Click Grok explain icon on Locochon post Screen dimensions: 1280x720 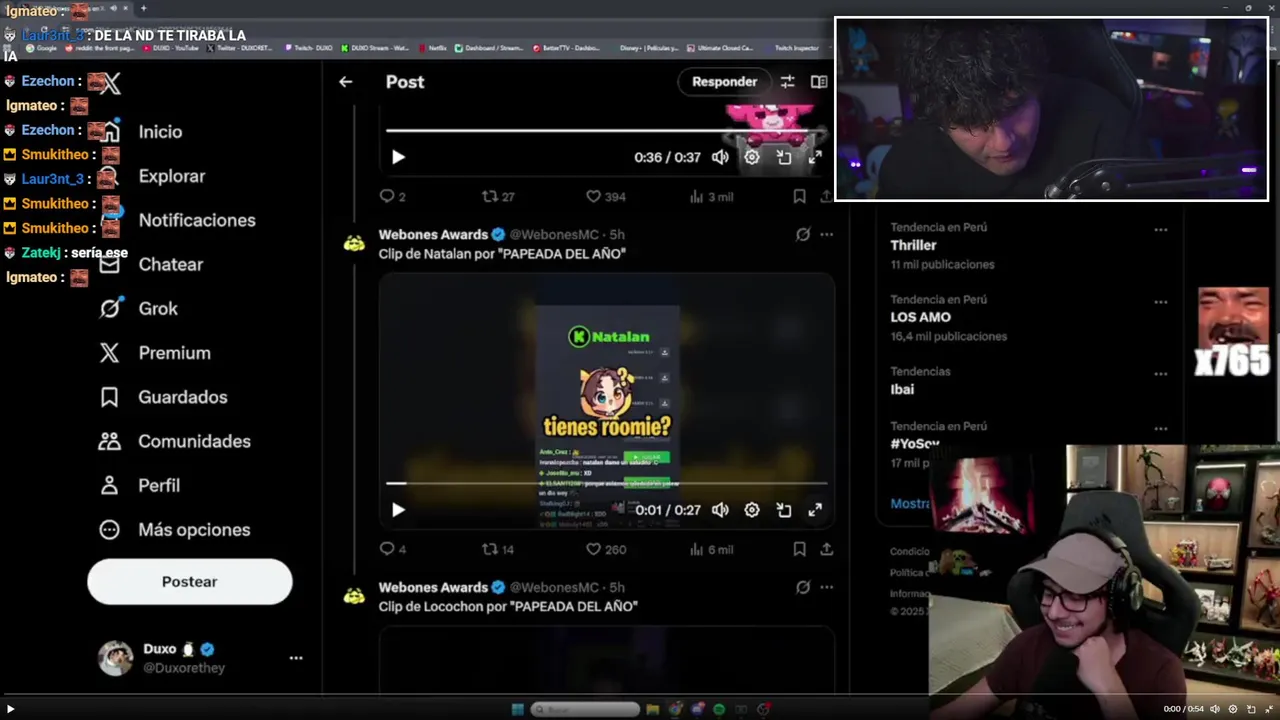(802, 588)
